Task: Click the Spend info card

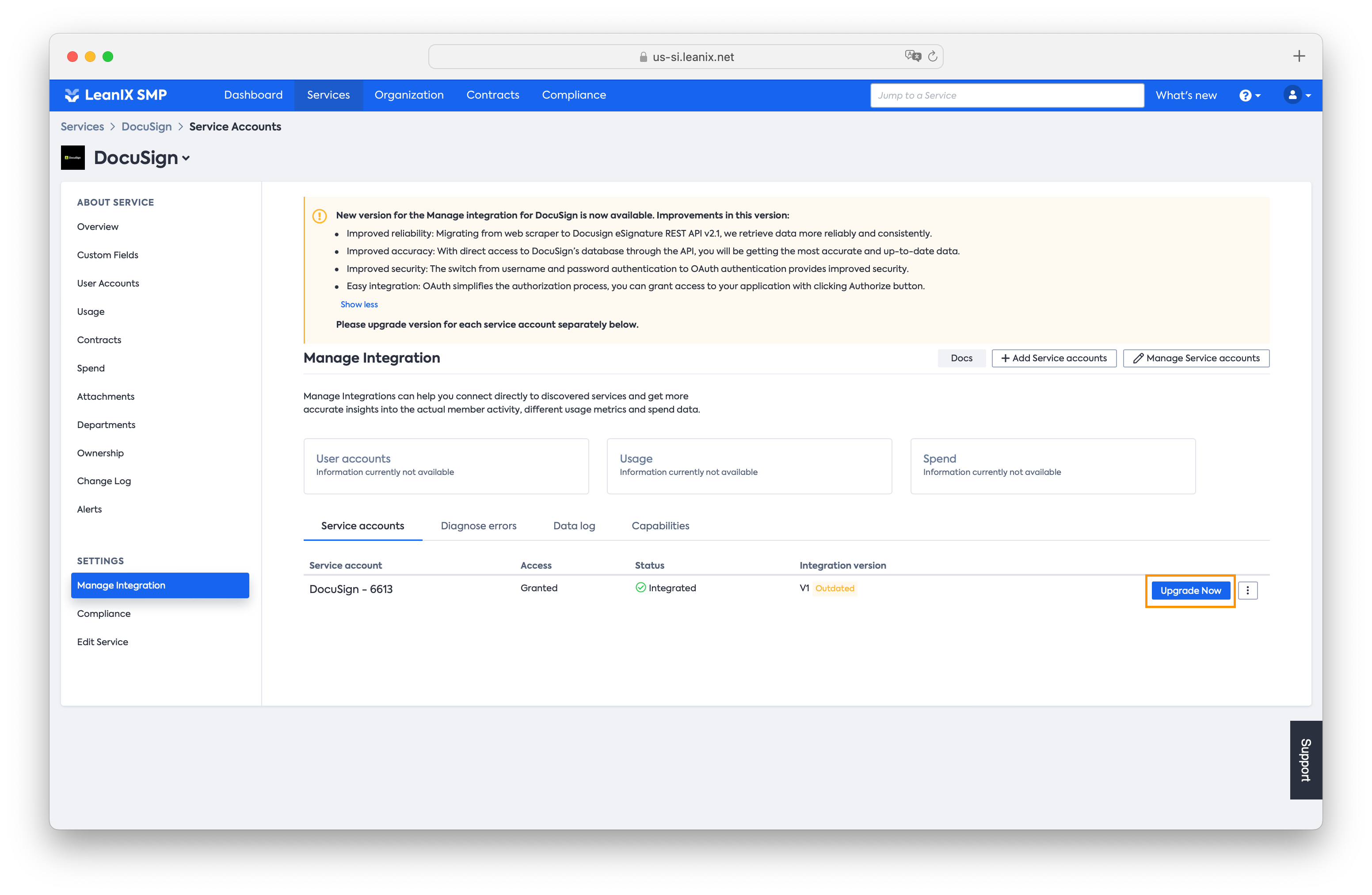Action: [x=1053, y=466]
